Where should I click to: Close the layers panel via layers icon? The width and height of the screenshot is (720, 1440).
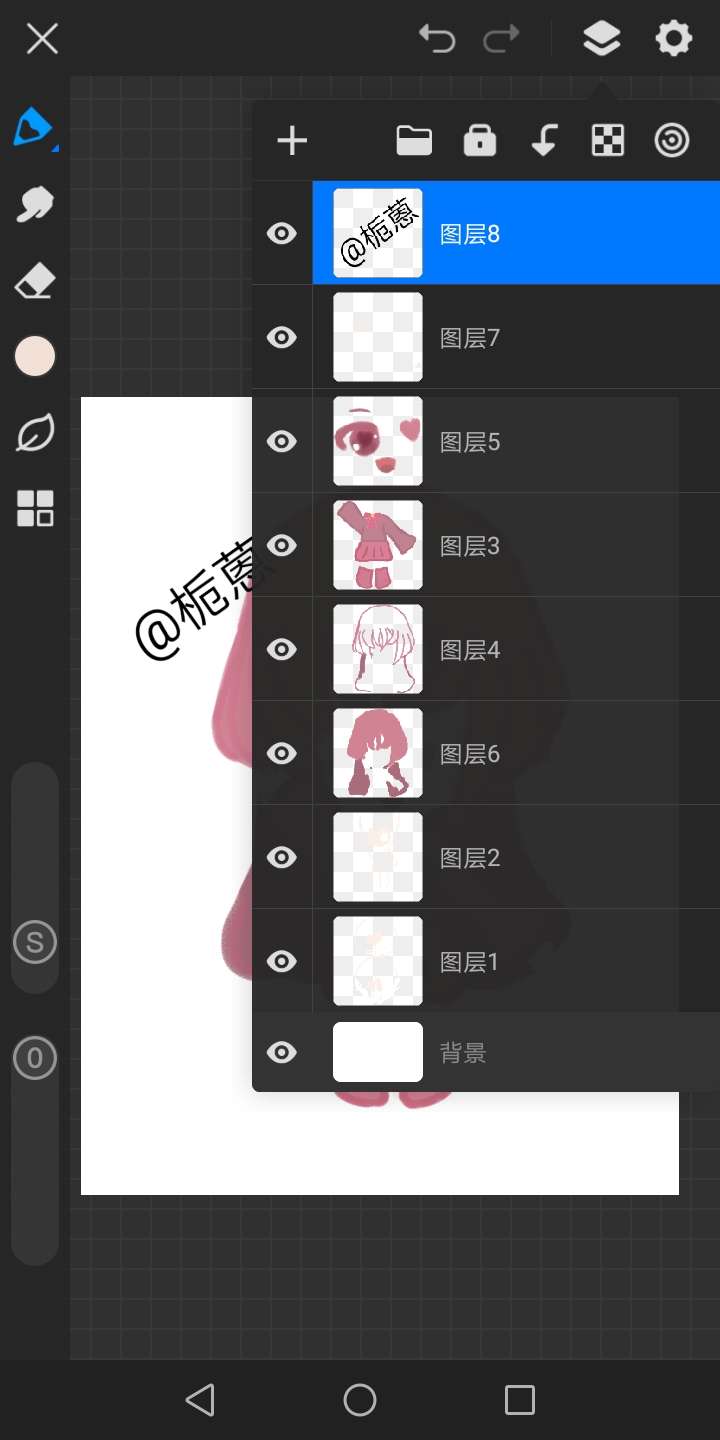601,39
